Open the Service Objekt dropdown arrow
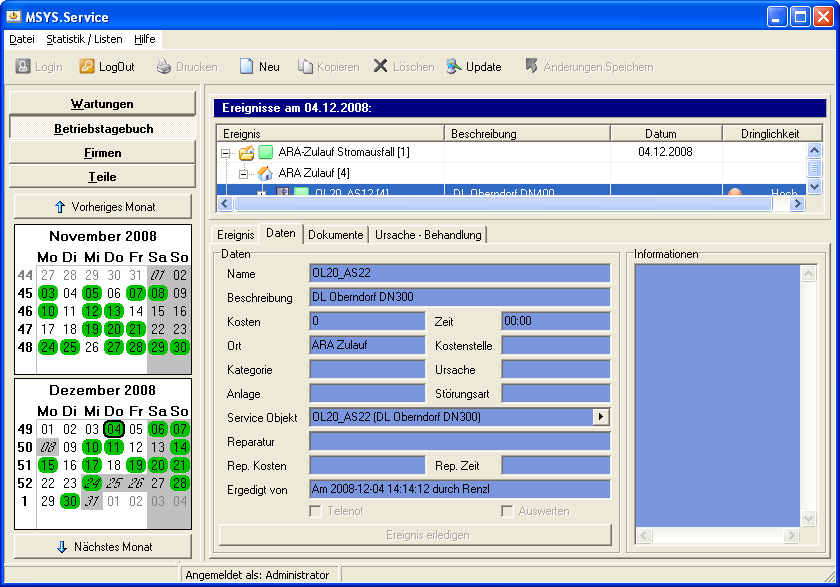Screen dimensions: 840x587 tap(600, 416)
